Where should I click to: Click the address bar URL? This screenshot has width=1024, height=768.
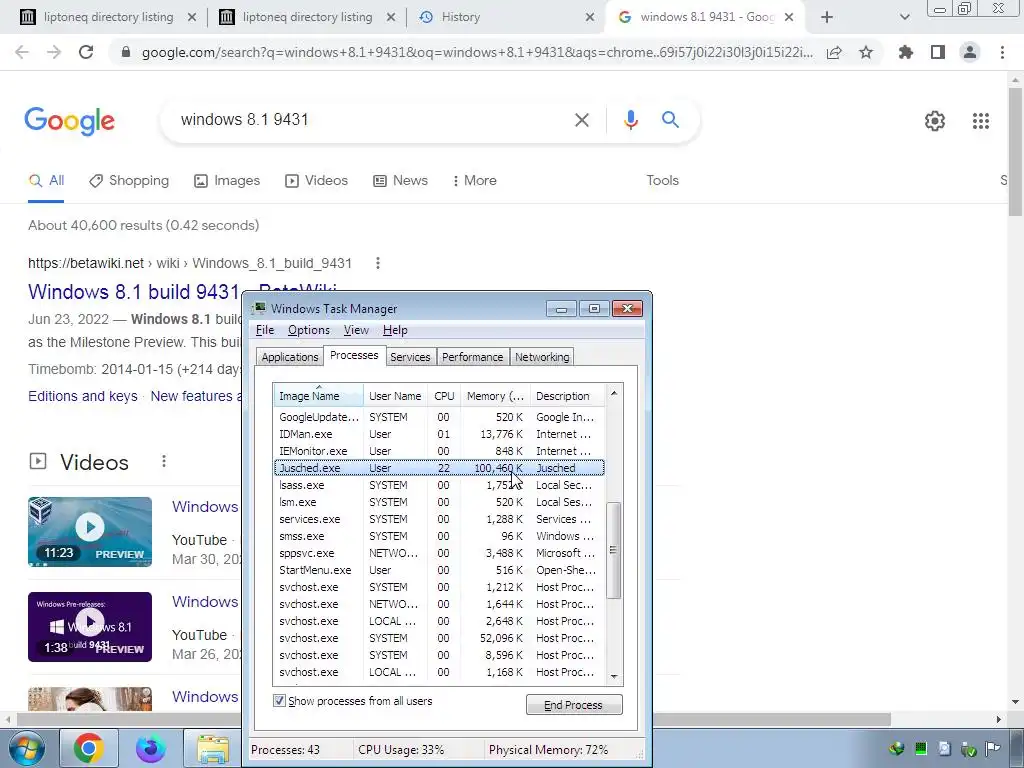477,52
